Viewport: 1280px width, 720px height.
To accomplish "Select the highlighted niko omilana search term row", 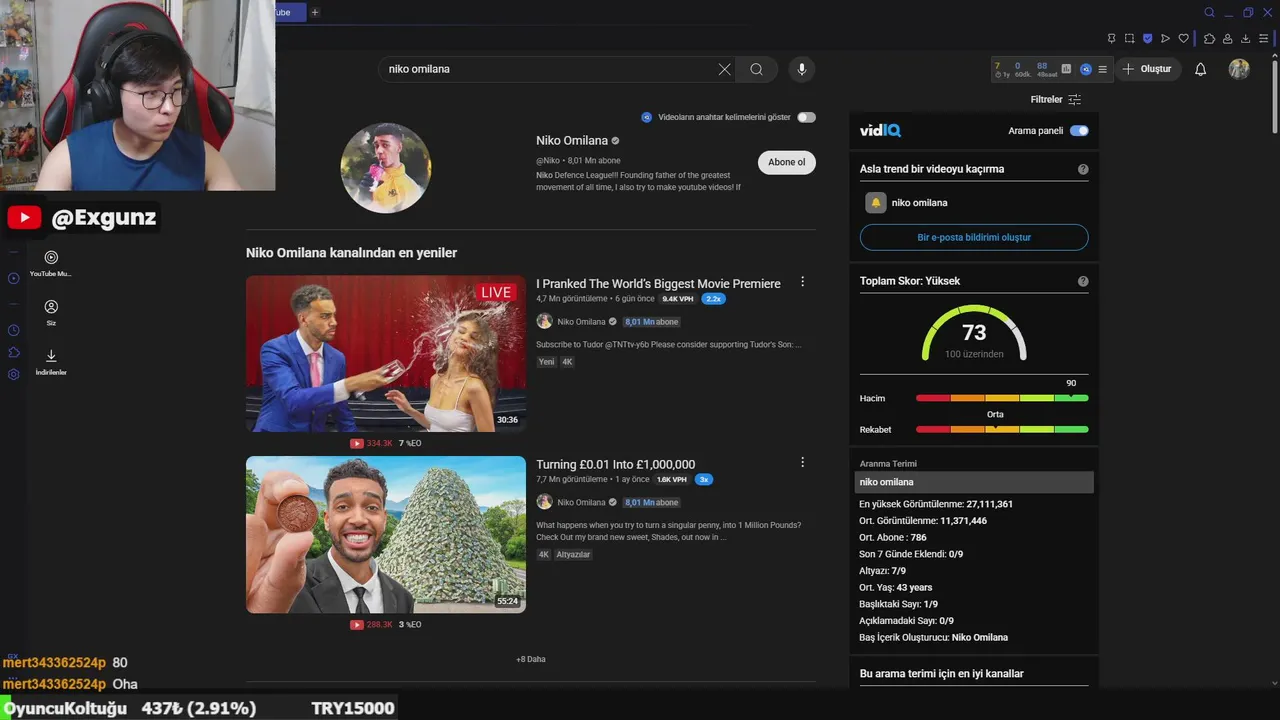I will (974, 482).
